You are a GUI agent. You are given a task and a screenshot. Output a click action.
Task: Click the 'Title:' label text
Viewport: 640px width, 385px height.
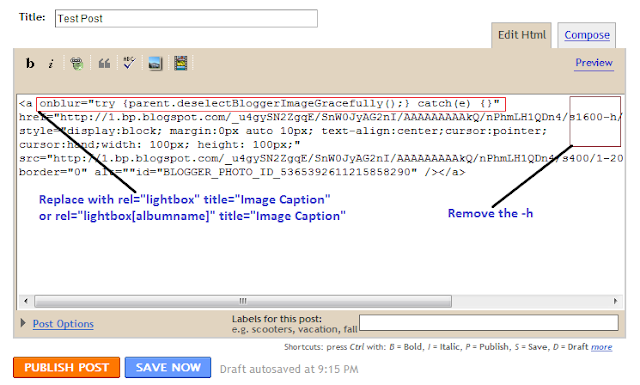[32, 17]
